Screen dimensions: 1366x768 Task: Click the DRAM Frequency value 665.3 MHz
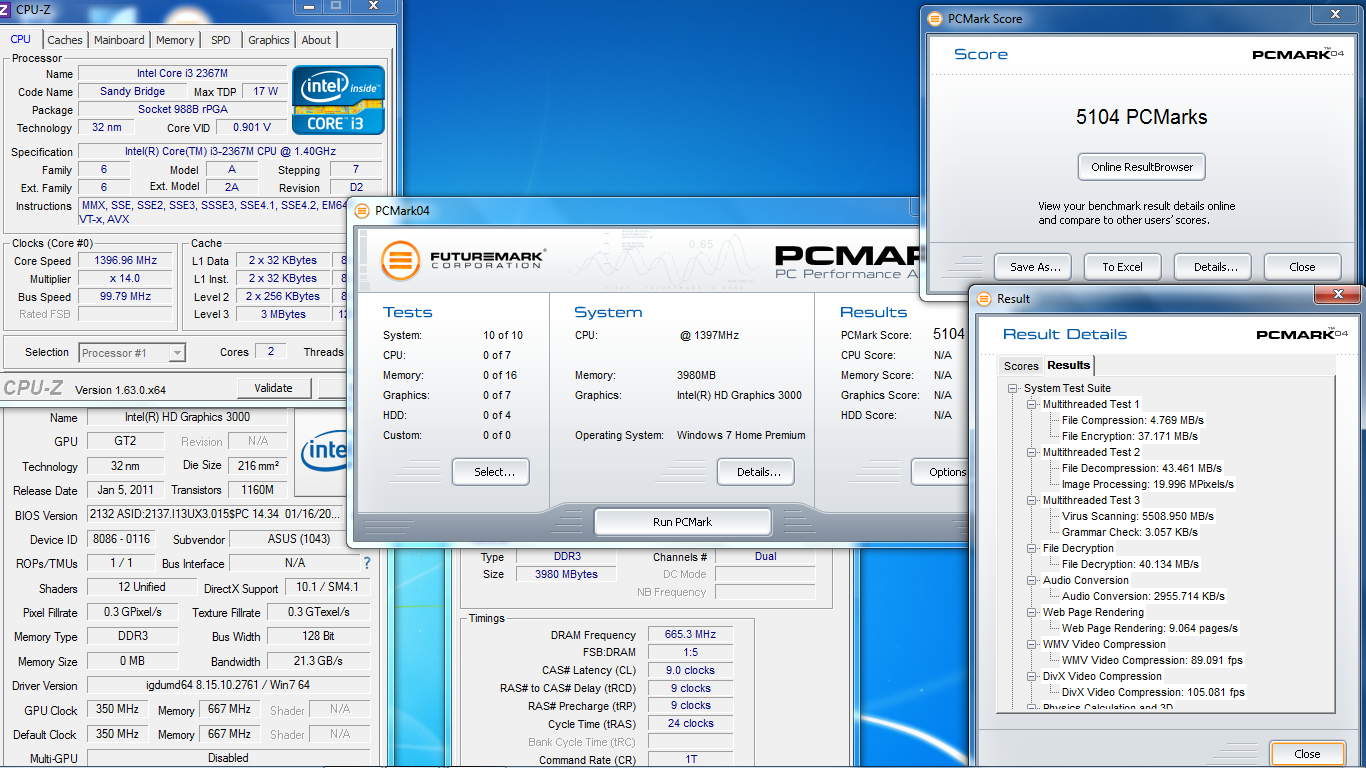[x=690, y=635]
